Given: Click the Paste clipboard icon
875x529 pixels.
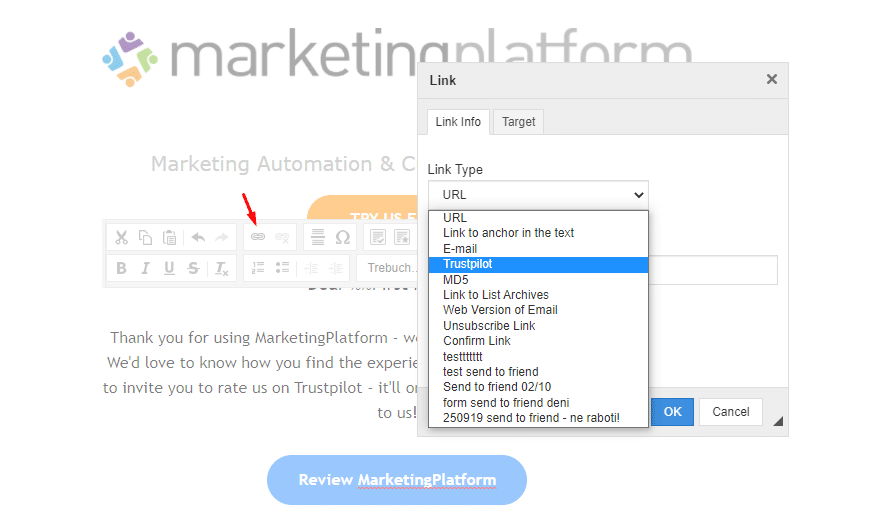Looking at the screenshot, I should click(x=170, y=238).
